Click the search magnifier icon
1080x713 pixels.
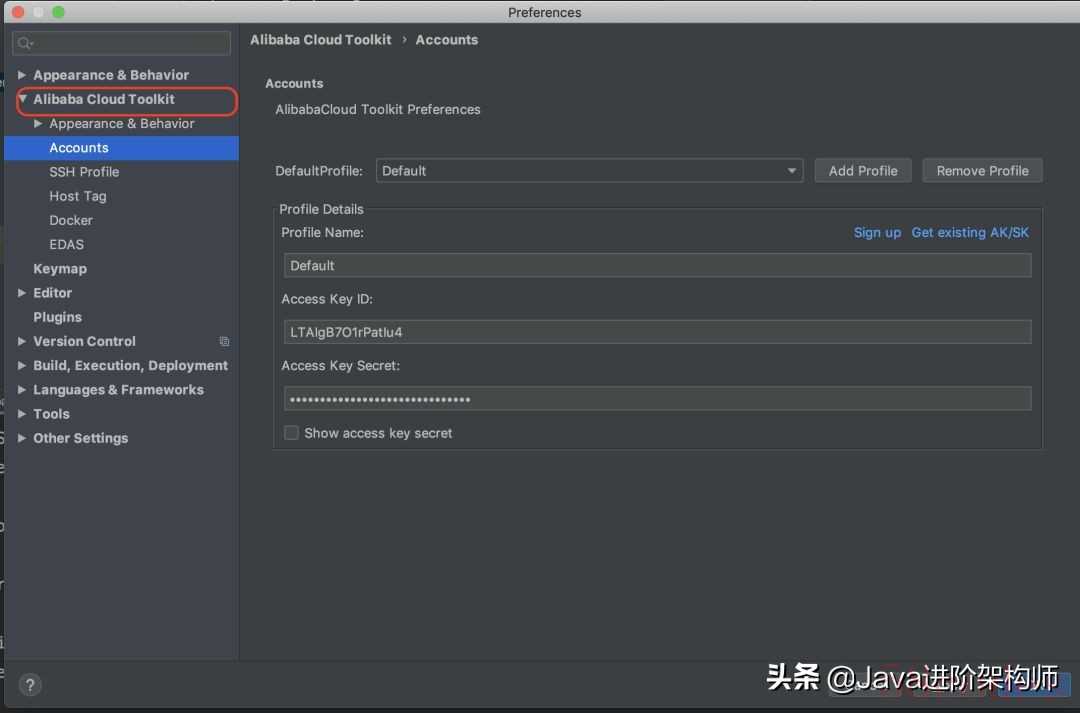tap(25, 43)
